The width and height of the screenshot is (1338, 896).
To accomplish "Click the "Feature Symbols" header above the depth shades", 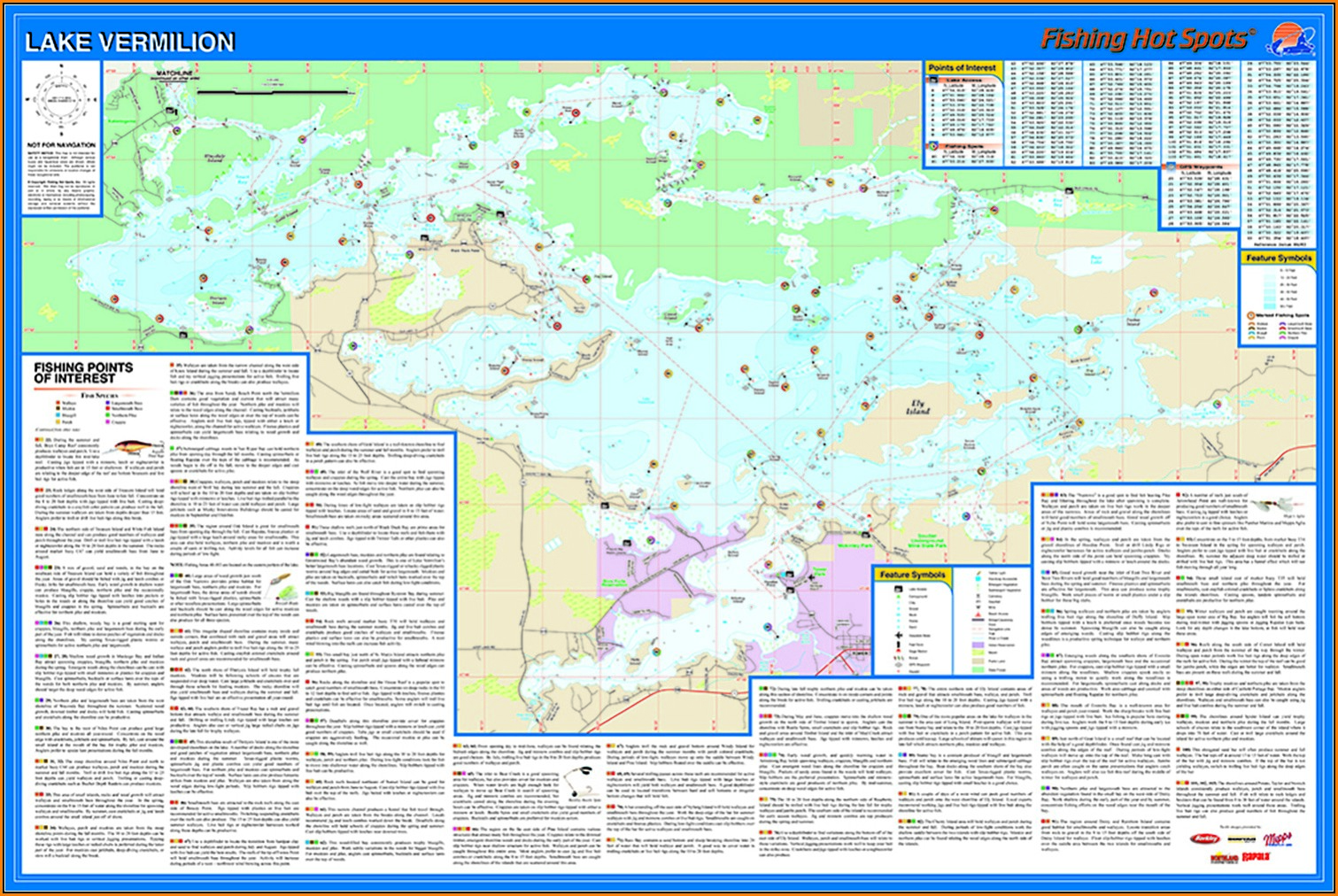I will (x=1278, y=258).
